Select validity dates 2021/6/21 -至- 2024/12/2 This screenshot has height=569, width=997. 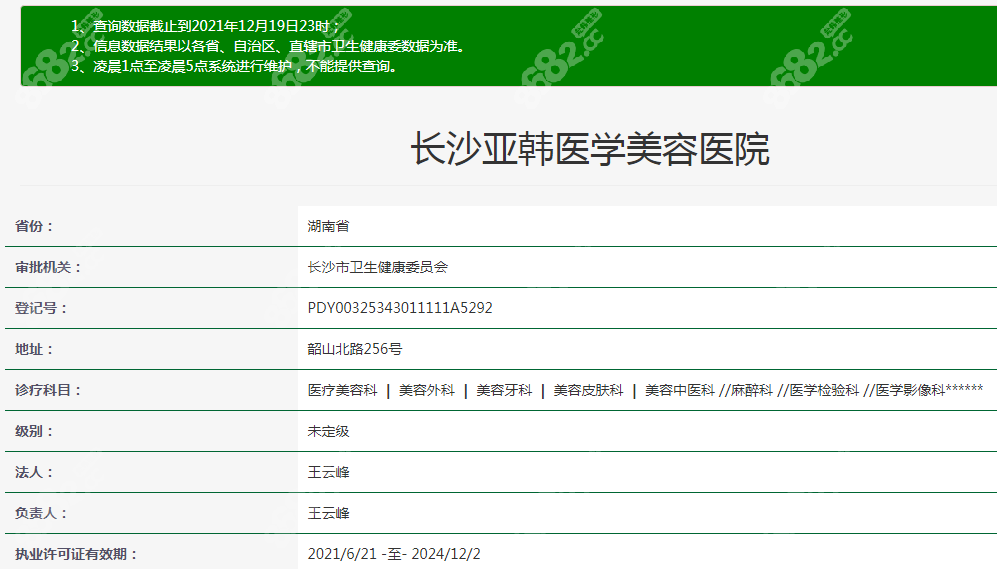coord(394,554)
